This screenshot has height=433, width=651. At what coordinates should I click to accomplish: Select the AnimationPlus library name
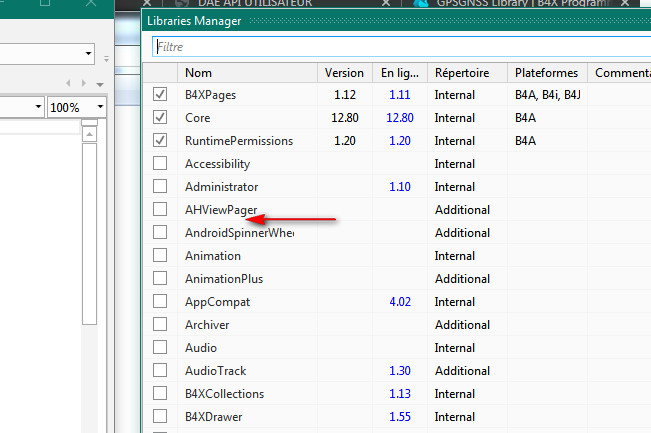(x=224, y=279)
